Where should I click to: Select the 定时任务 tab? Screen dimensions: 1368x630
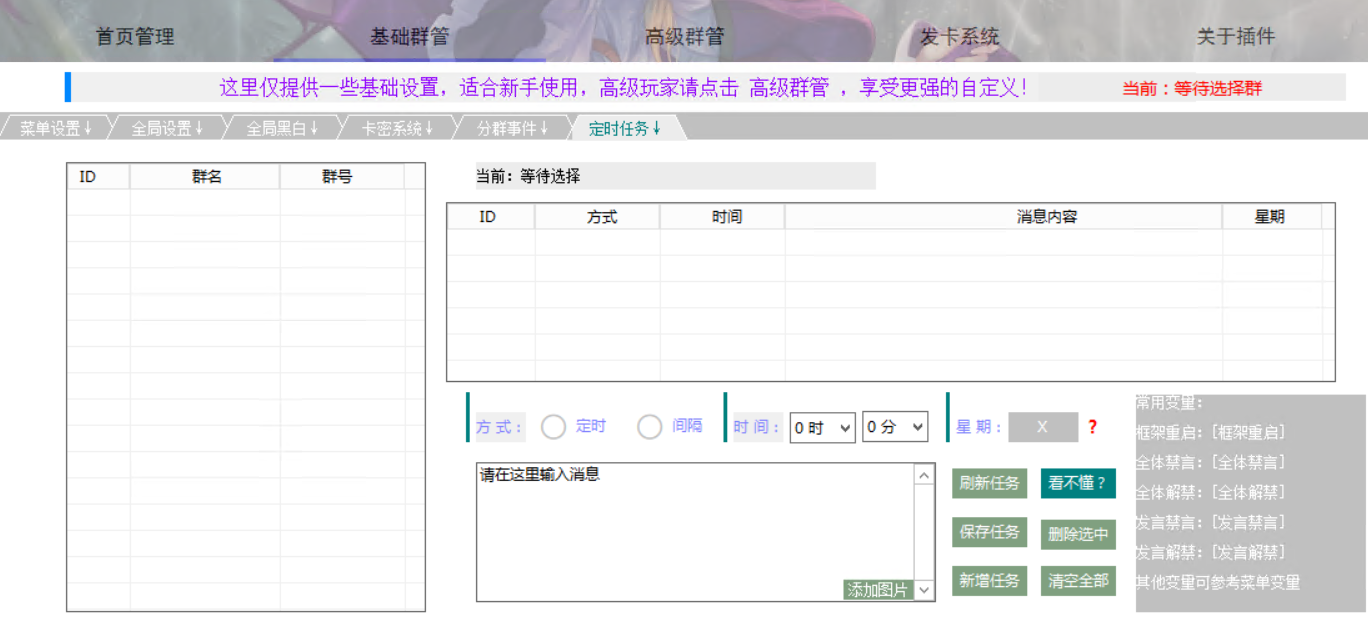[625, 128]
